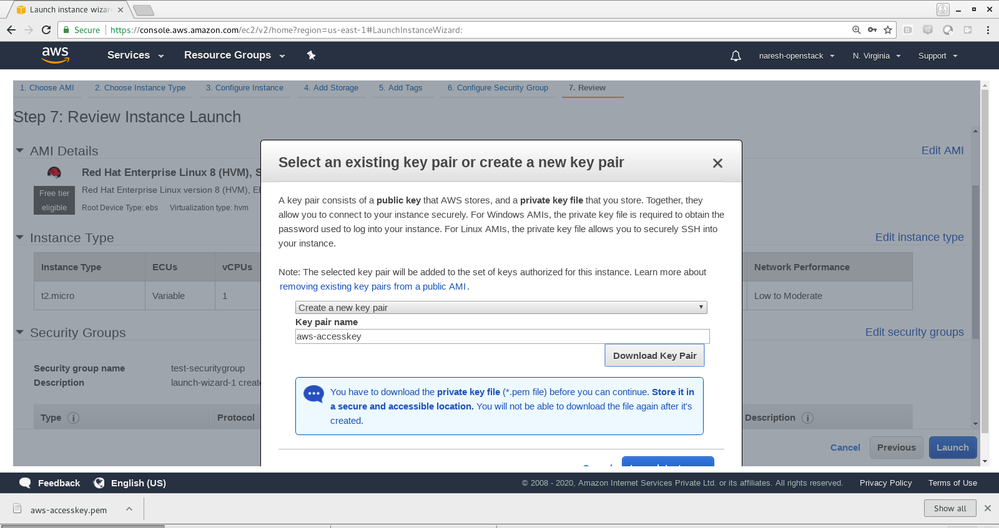
Task: Open the Create a new key pair dropdown
Action: (501, 308)
